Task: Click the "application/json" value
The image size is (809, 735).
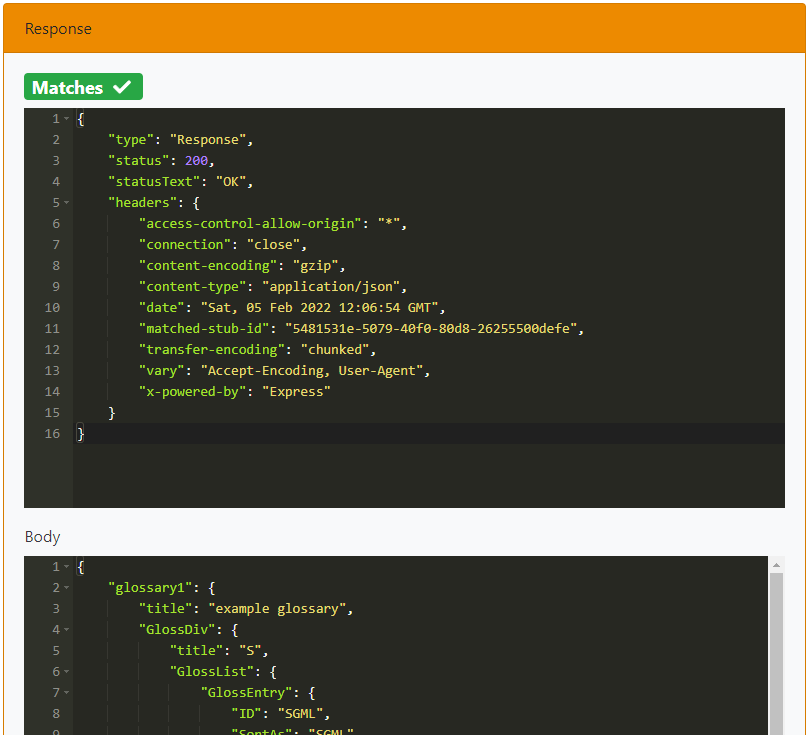Action: click(331, 287)
